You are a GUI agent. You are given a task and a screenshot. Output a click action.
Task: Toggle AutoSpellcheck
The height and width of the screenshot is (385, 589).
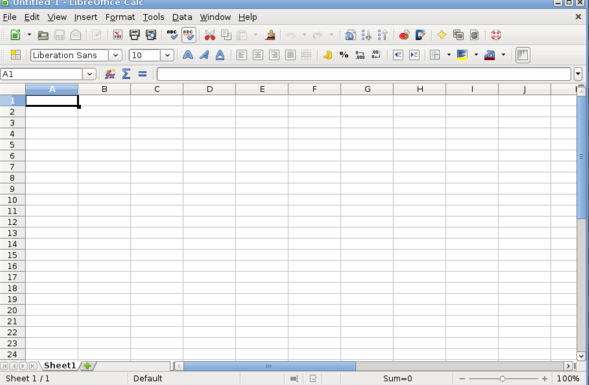(x=189, y=35)
